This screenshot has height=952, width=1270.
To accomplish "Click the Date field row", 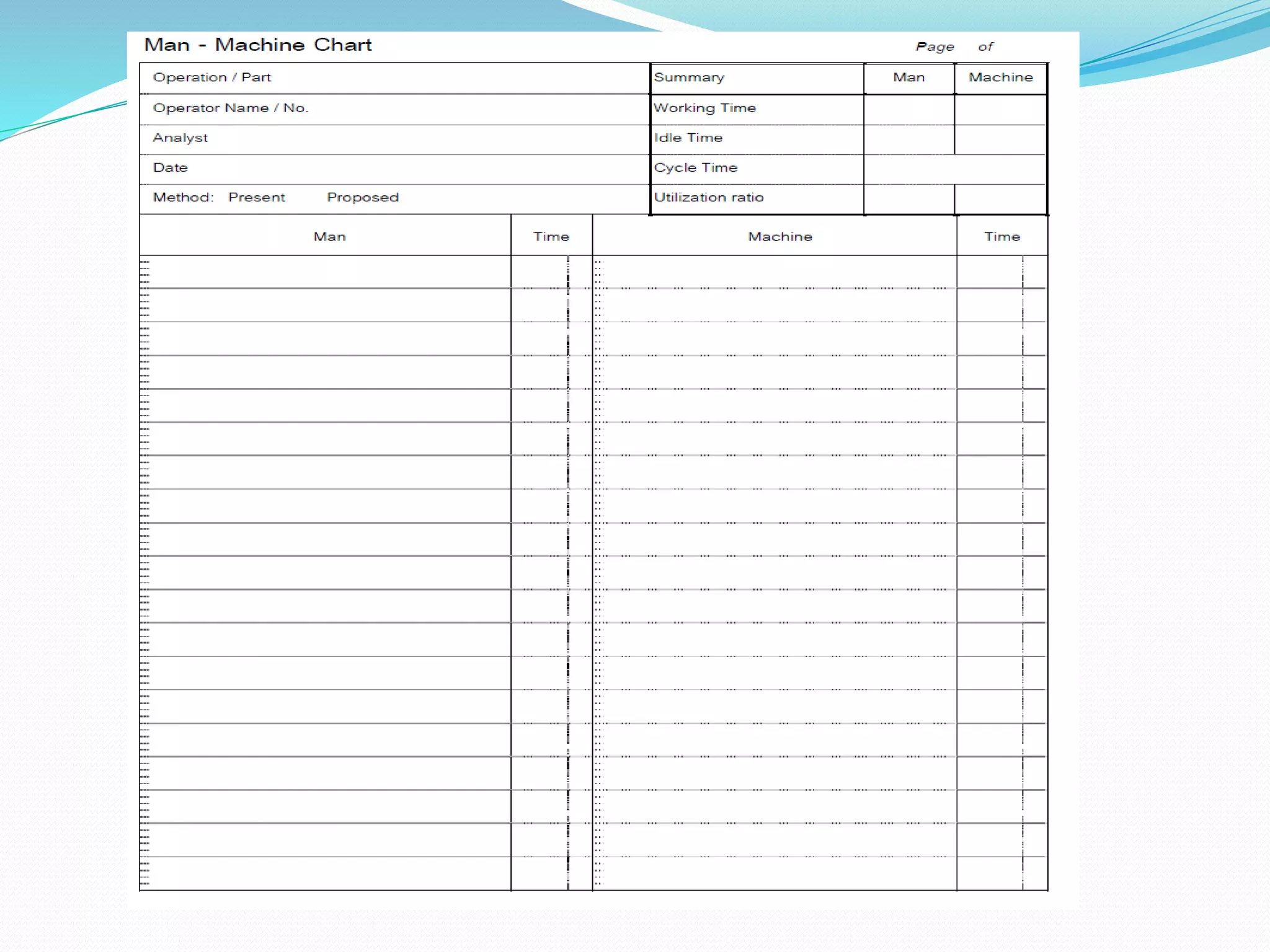I will point(171,167).
